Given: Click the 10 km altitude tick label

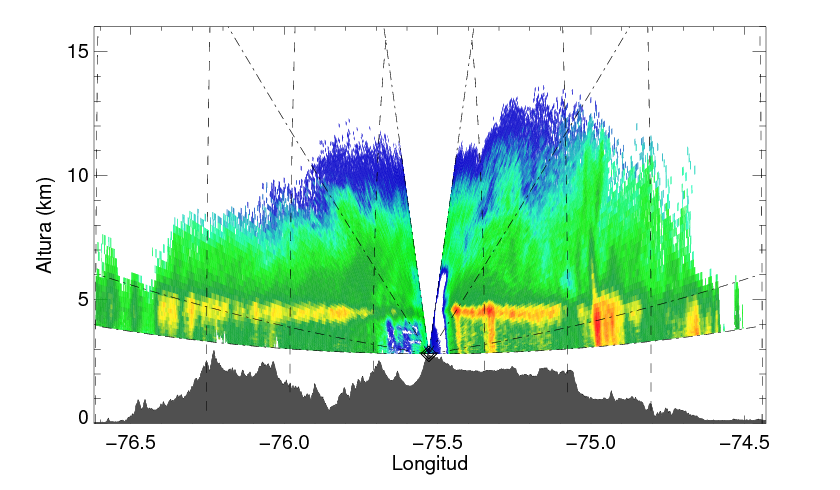Looking at the screenshot, I should tap(77, 176).
